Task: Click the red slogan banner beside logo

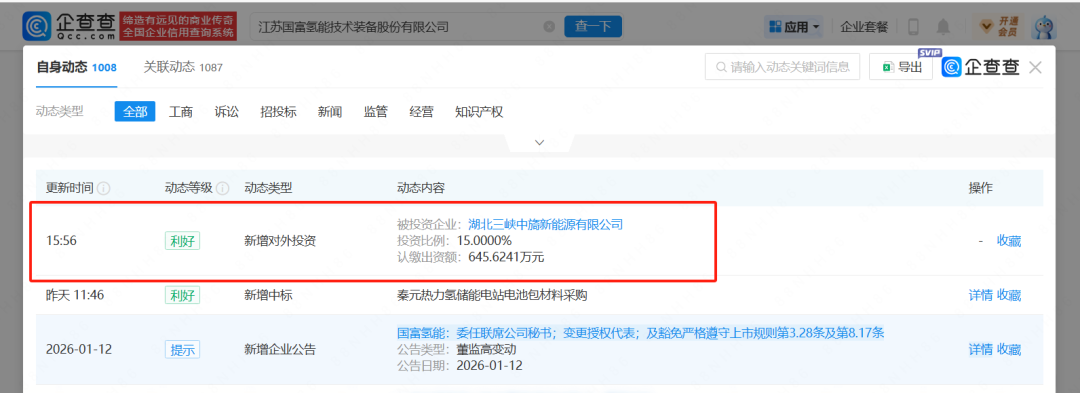Action: 178,26
